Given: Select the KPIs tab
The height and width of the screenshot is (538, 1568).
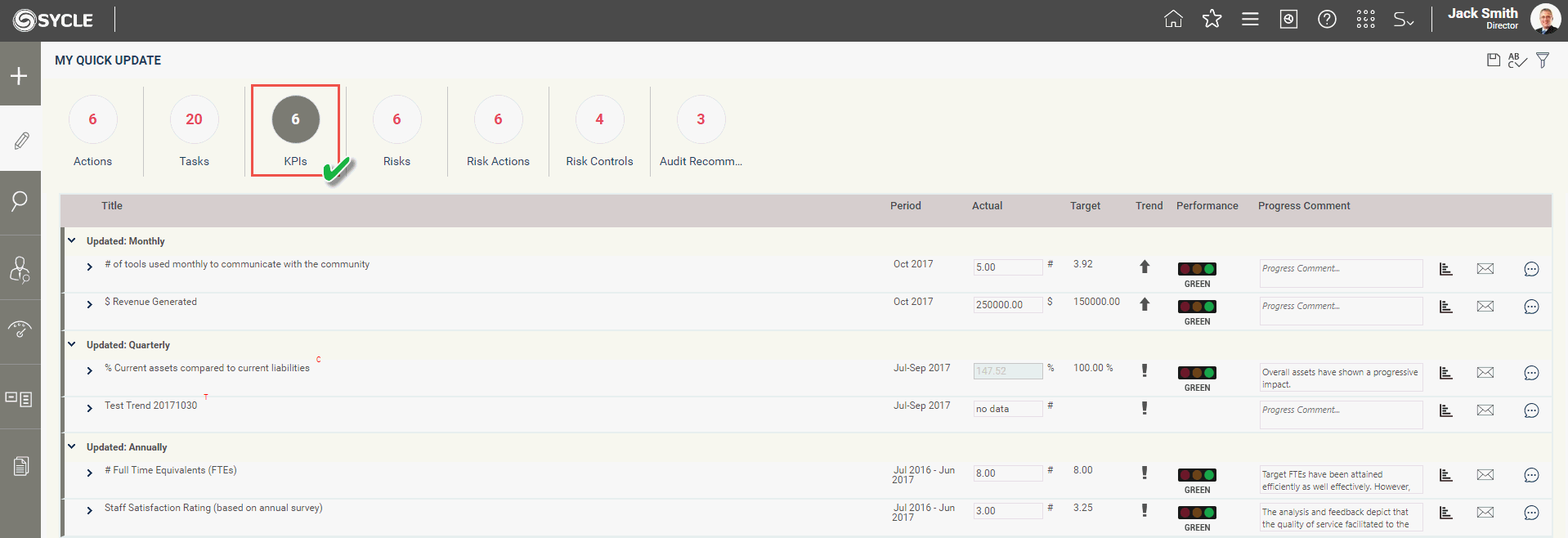Looking at the screenshot, I should [295, 131].
